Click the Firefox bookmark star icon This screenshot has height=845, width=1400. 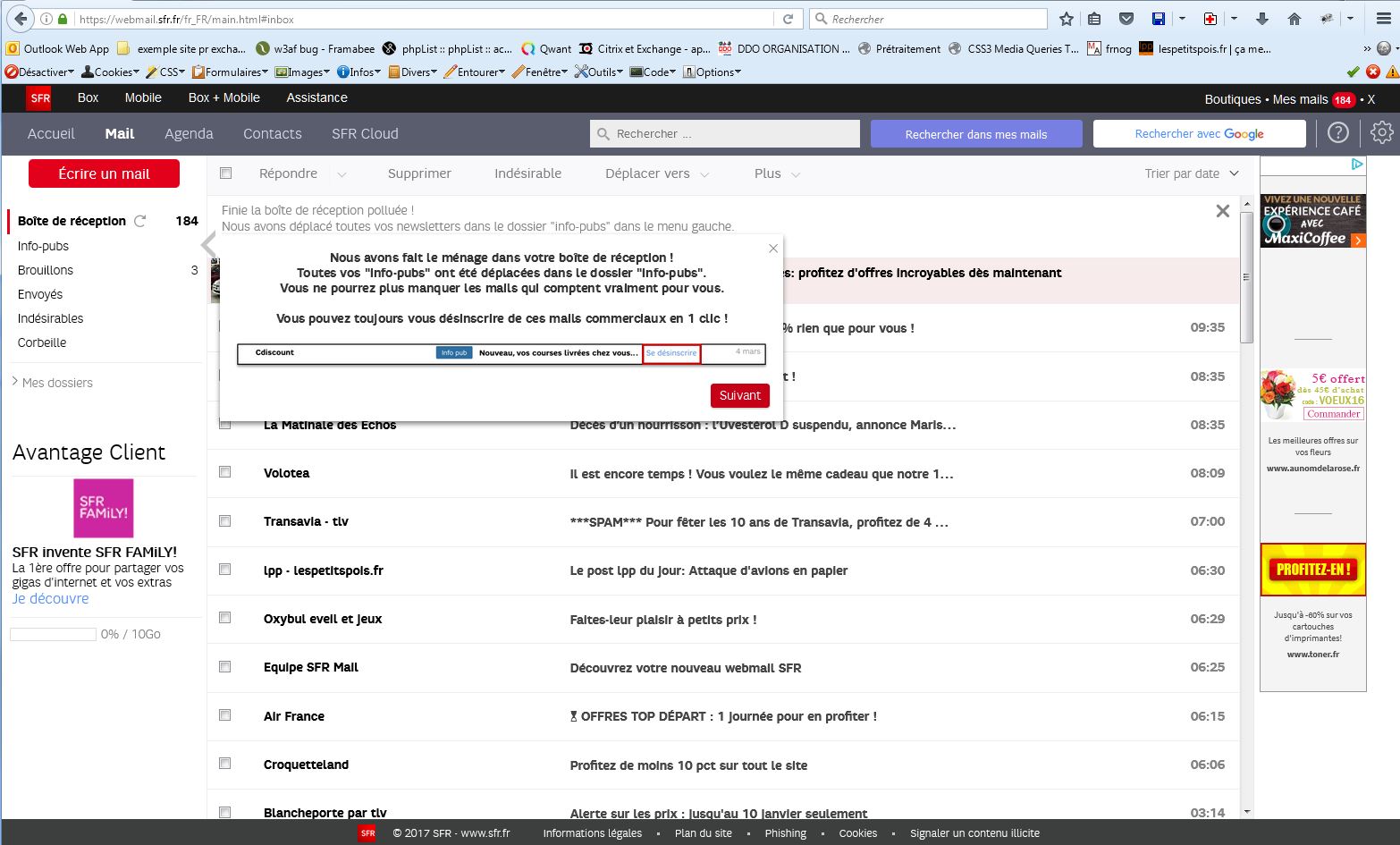(x=1066, y=19)
